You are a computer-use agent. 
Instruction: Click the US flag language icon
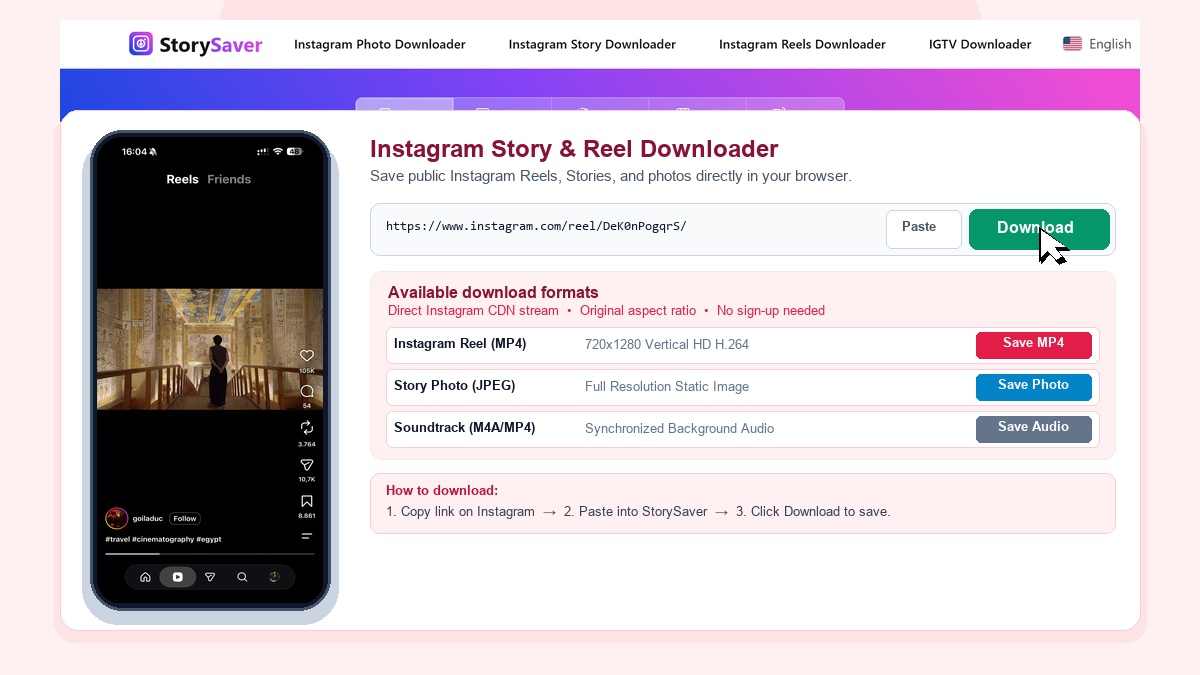[1072, 44]
